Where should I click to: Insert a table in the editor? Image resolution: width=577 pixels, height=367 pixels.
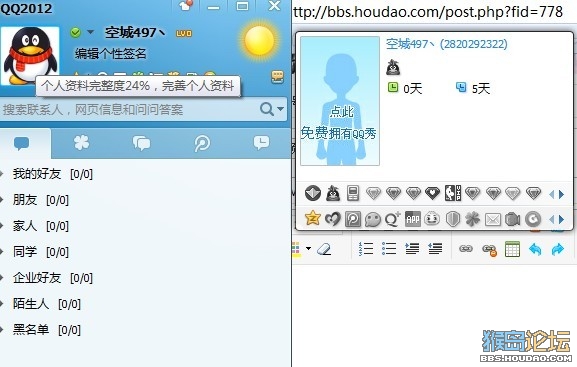coord(512,249)
